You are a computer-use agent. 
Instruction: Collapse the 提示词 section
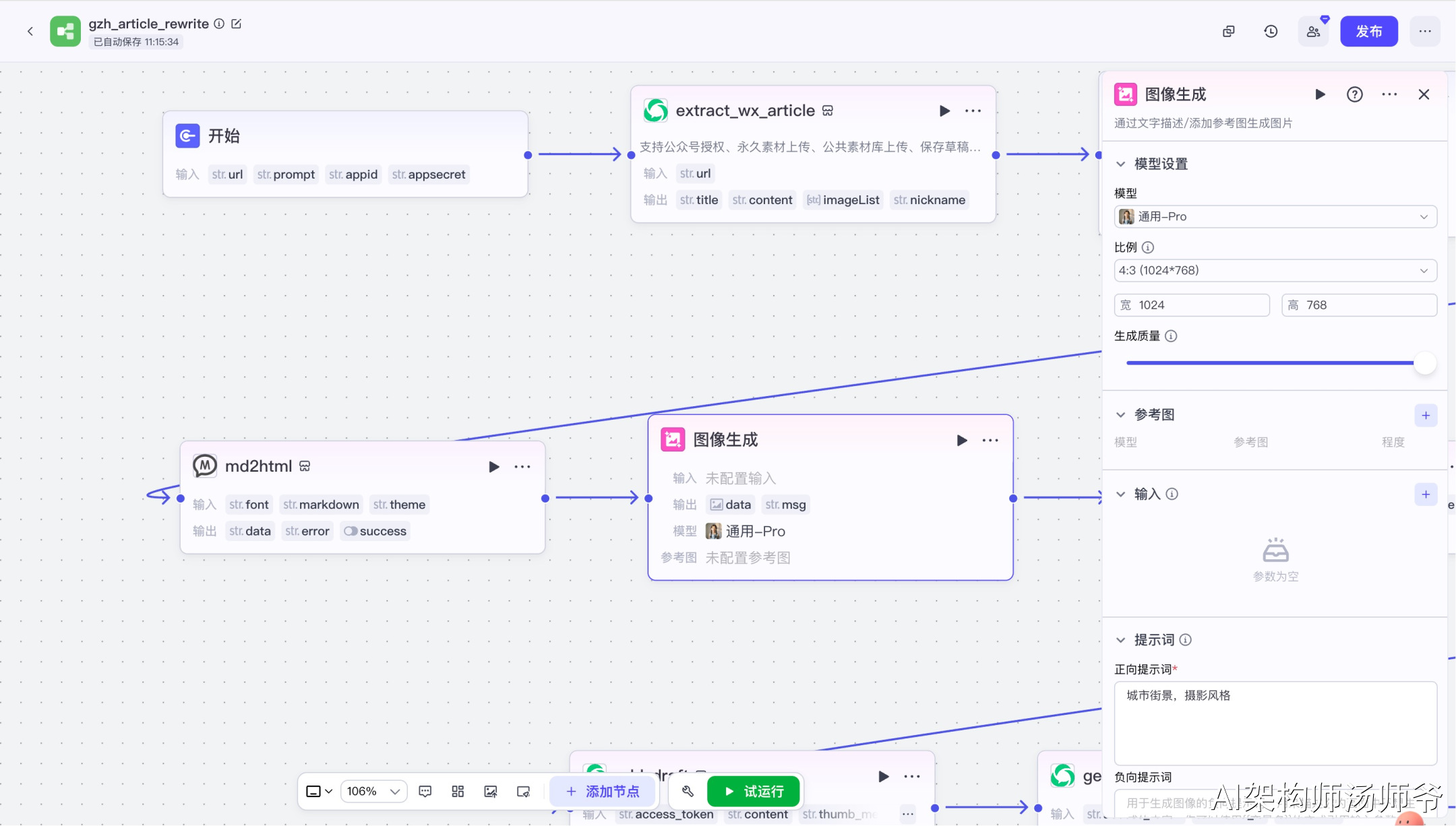click(1120, 640)
